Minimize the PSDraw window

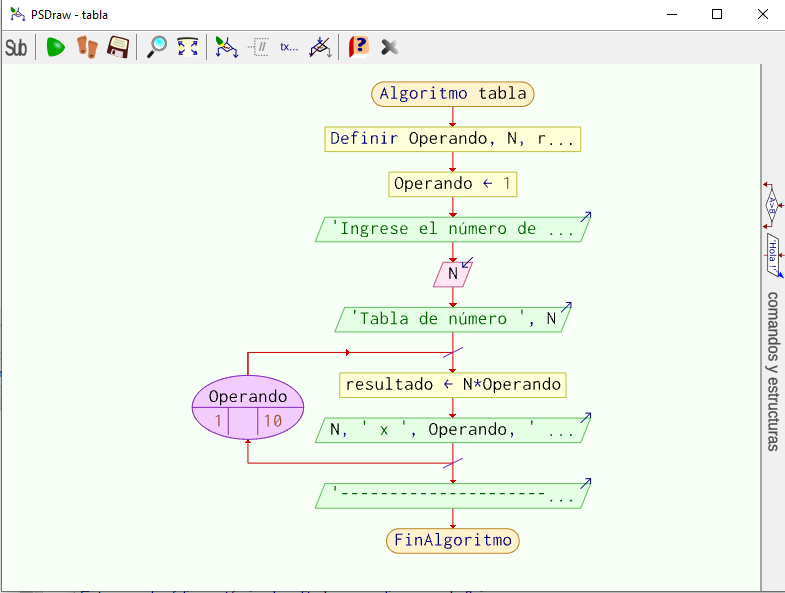pos(672,15)
